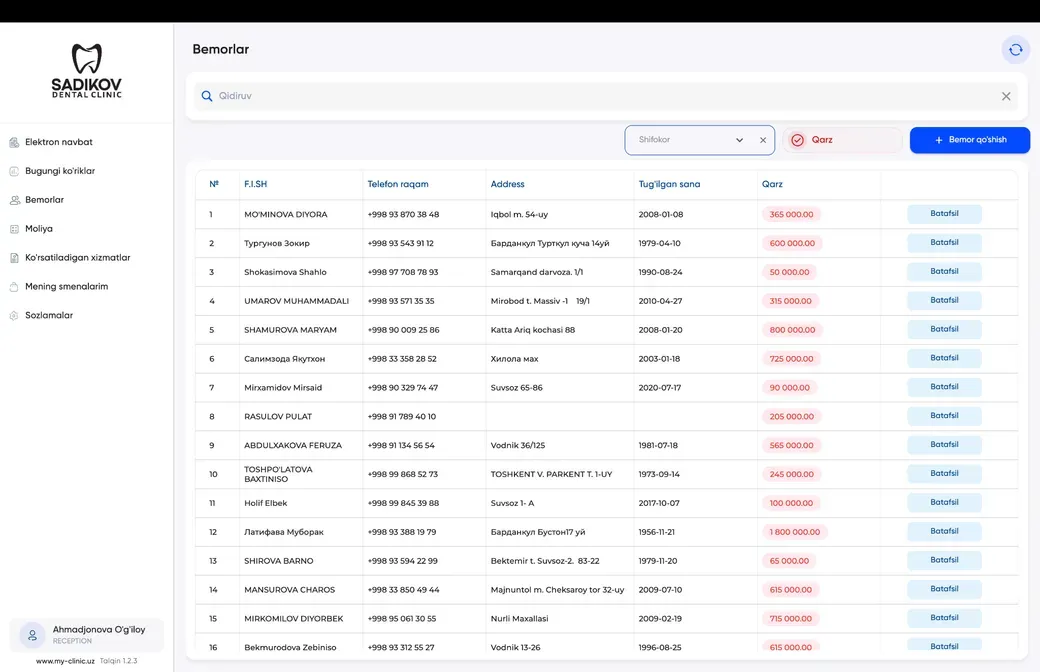Click the Elektron navbat sidebar icon

(x=14, y=143)
